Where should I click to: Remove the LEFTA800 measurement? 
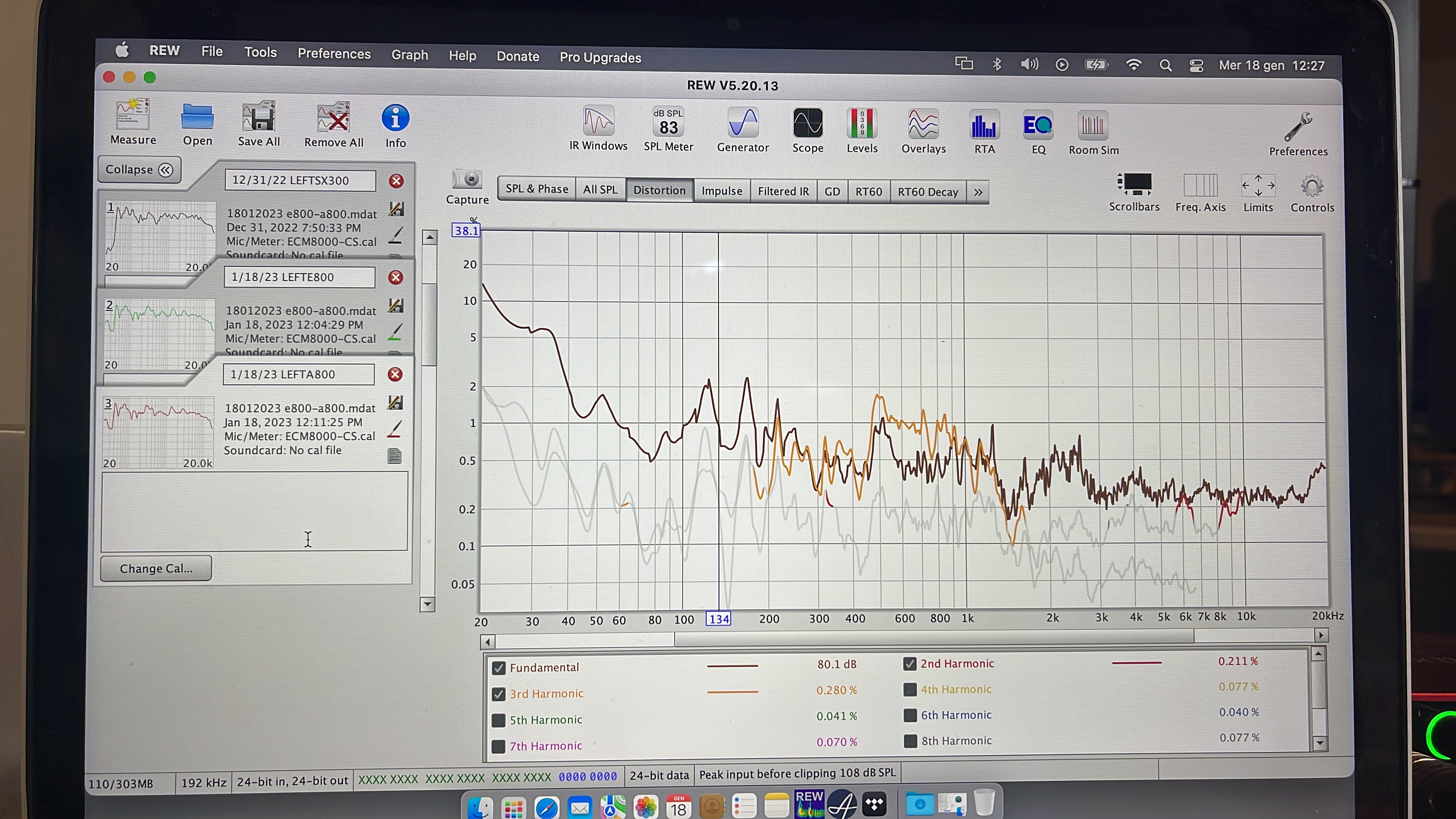coord(395,374)
